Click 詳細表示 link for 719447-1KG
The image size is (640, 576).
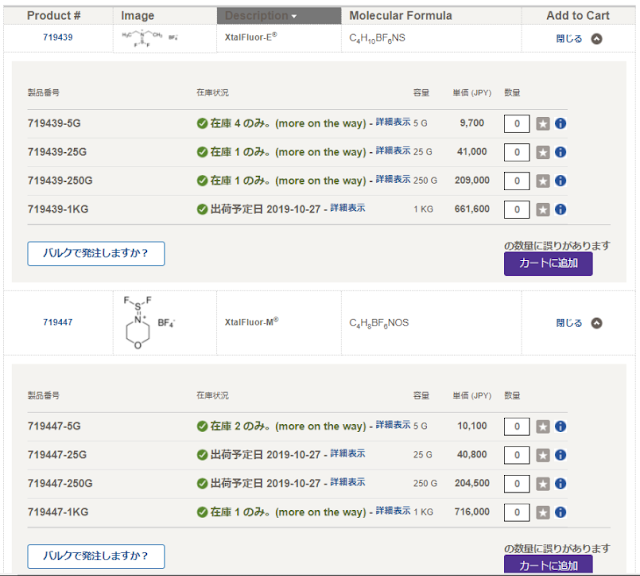[x=393, y=511]
